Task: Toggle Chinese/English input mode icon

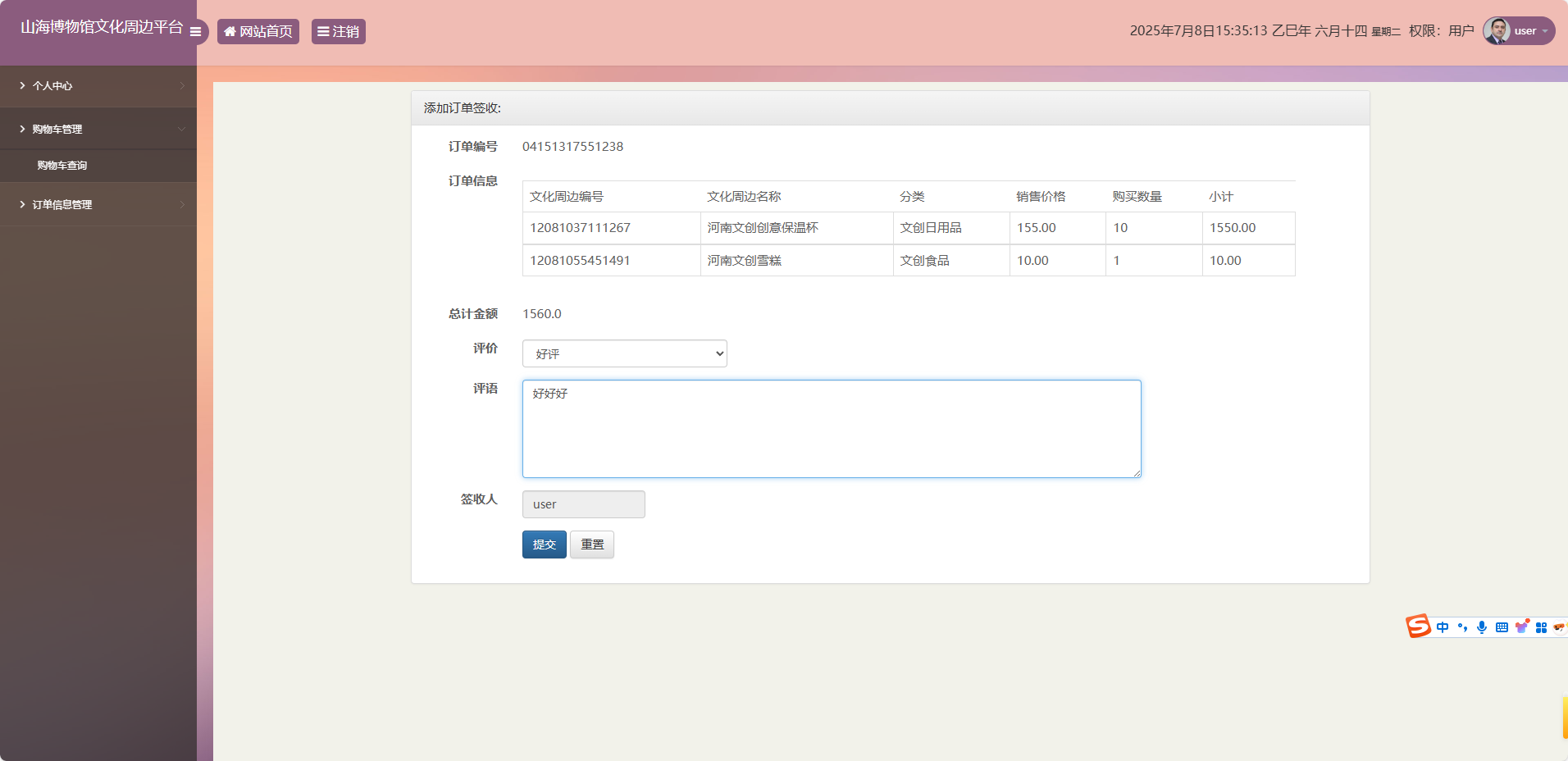Action: (1443, 627)
